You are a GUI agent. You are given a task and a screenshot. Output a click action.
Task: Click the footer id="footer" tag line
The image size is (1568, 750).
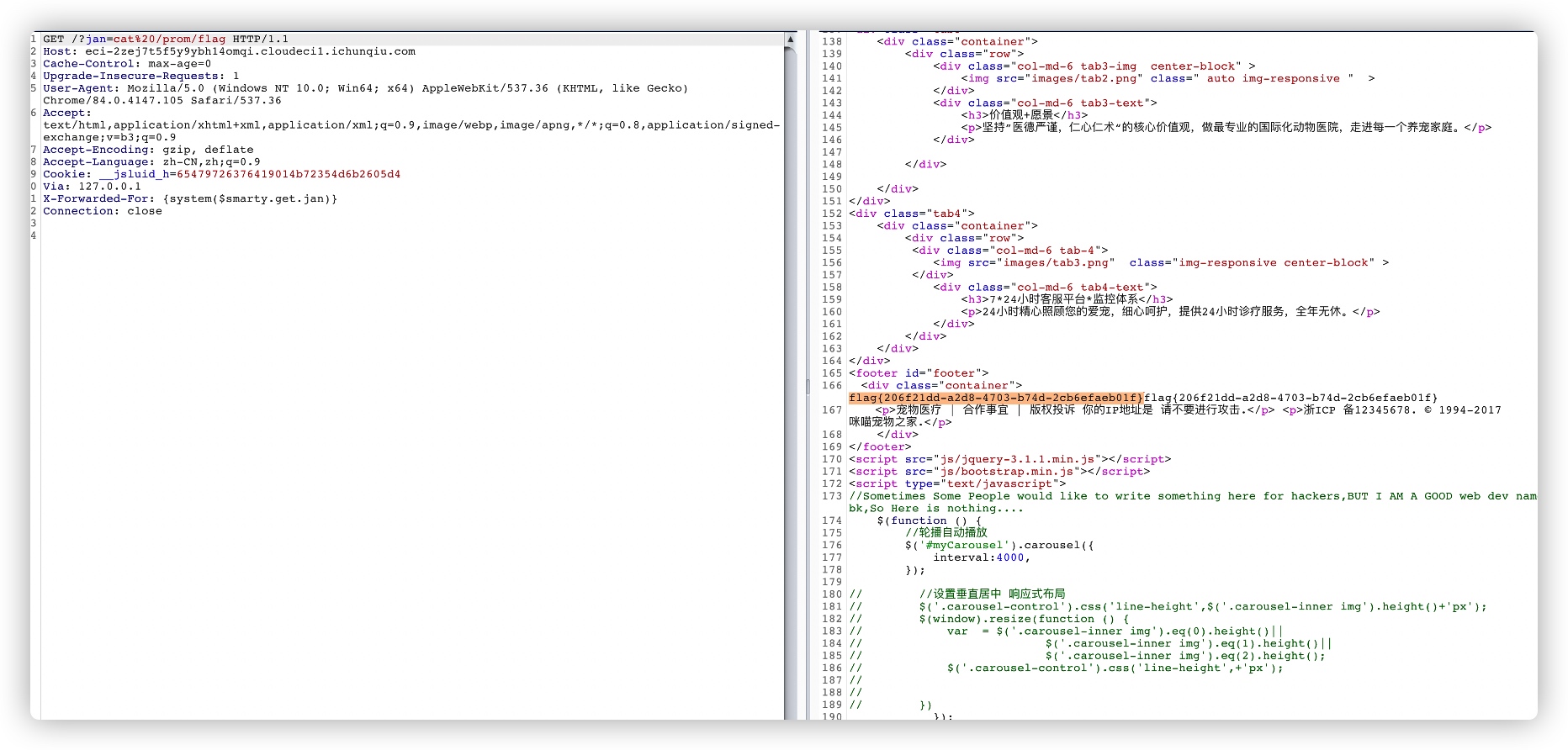(x=919, y=373)
